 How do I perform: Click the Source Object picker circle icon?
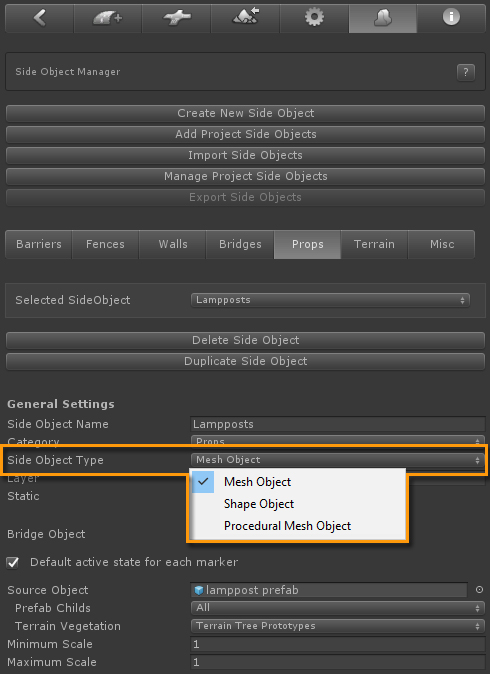(x=479, y=590)
